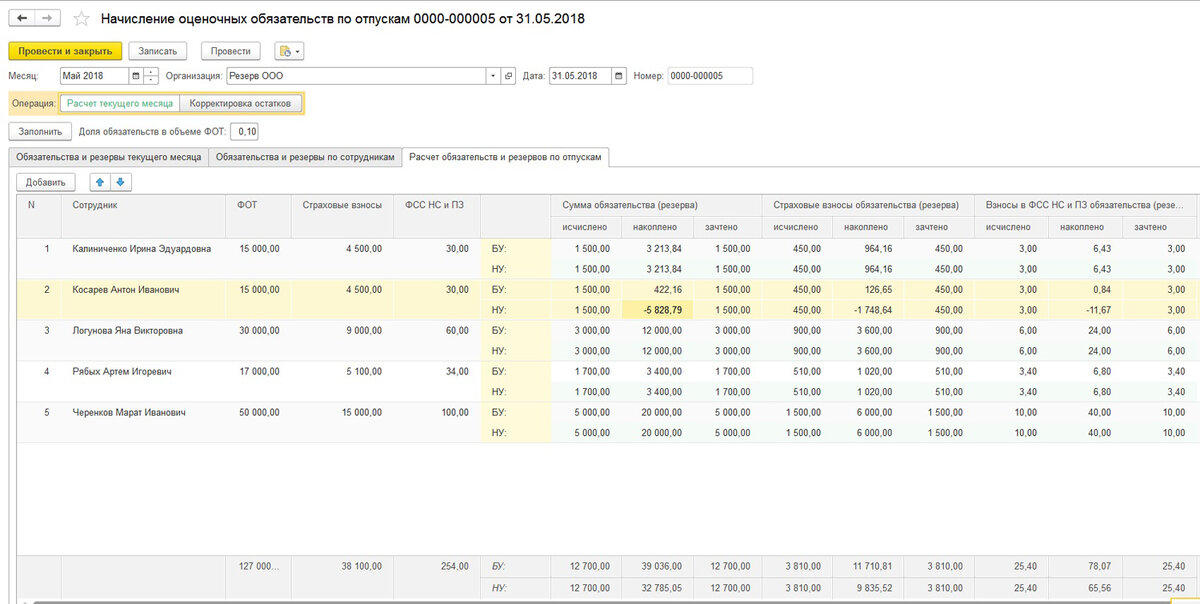Select employee Калиниченко Ирина Эдуардовна

(x=142, y=248)
